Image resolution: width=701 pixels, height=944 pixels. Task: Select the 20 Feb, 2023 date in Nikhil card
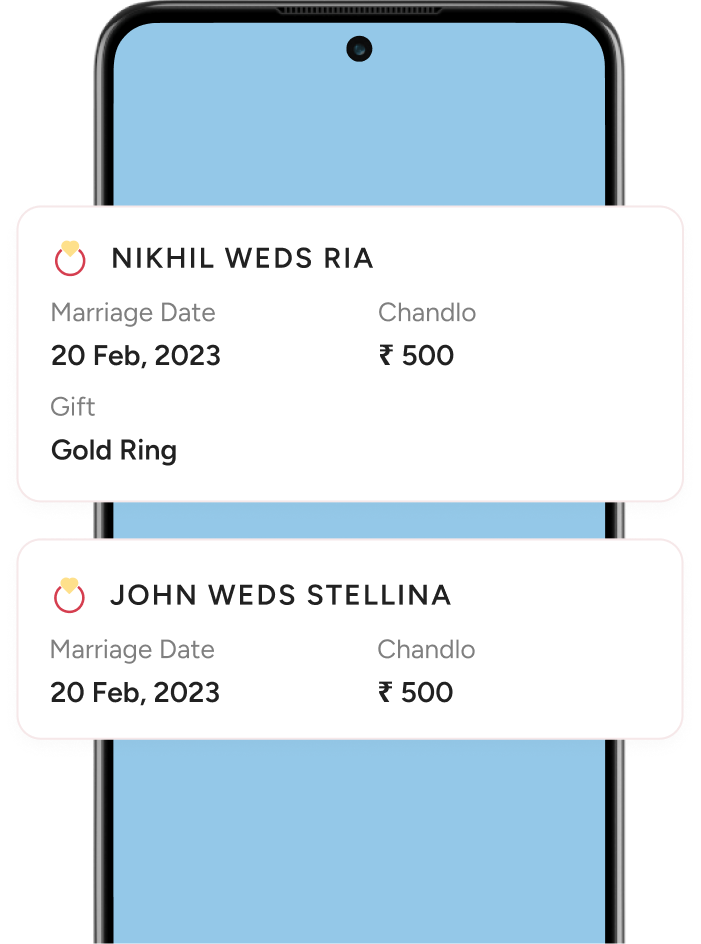[136, 355]
